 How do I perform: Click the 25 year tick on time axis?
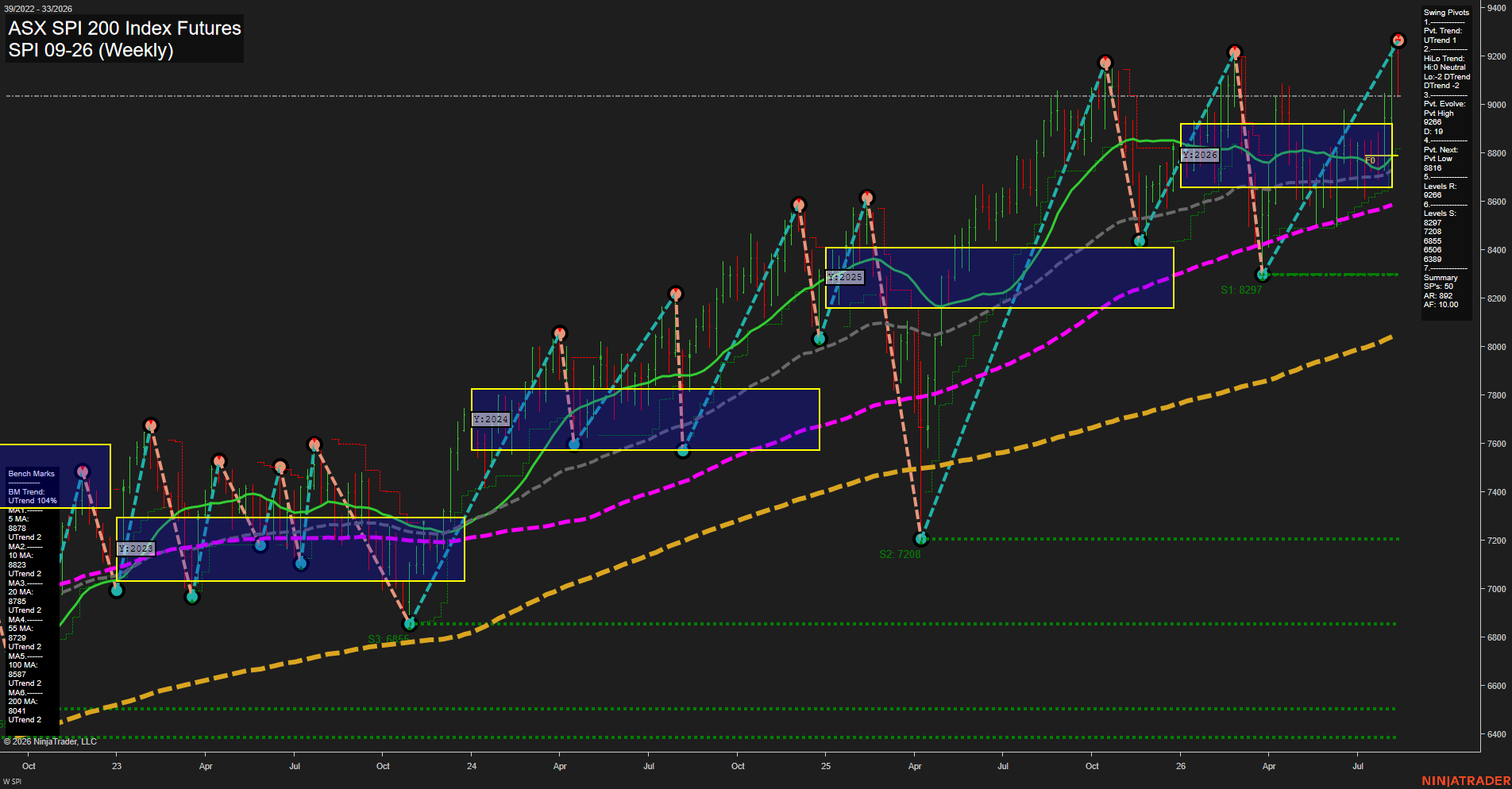(x=826, y=766)
